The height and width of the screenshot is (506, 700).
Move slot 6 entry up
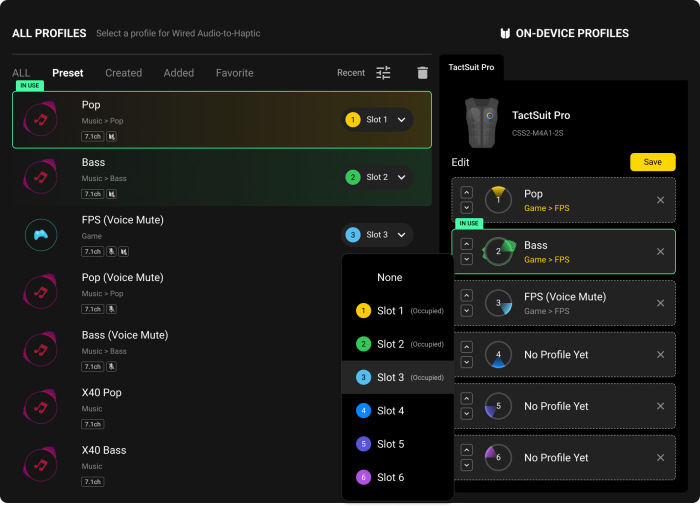click(467, 450)
